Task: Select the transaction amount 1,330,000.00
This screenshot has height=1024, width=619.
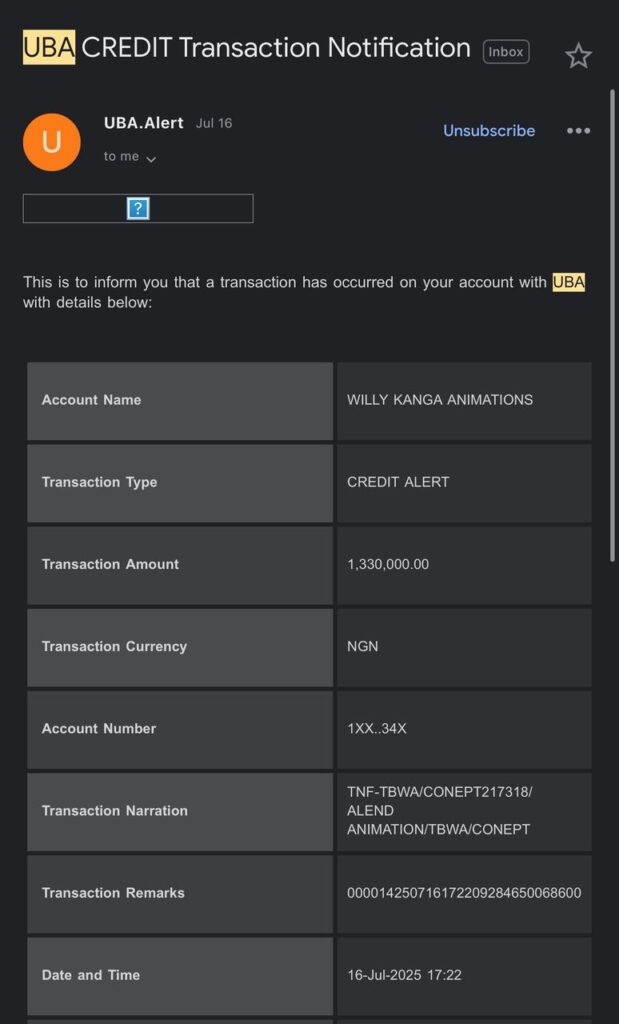Action: click(388, 564)
